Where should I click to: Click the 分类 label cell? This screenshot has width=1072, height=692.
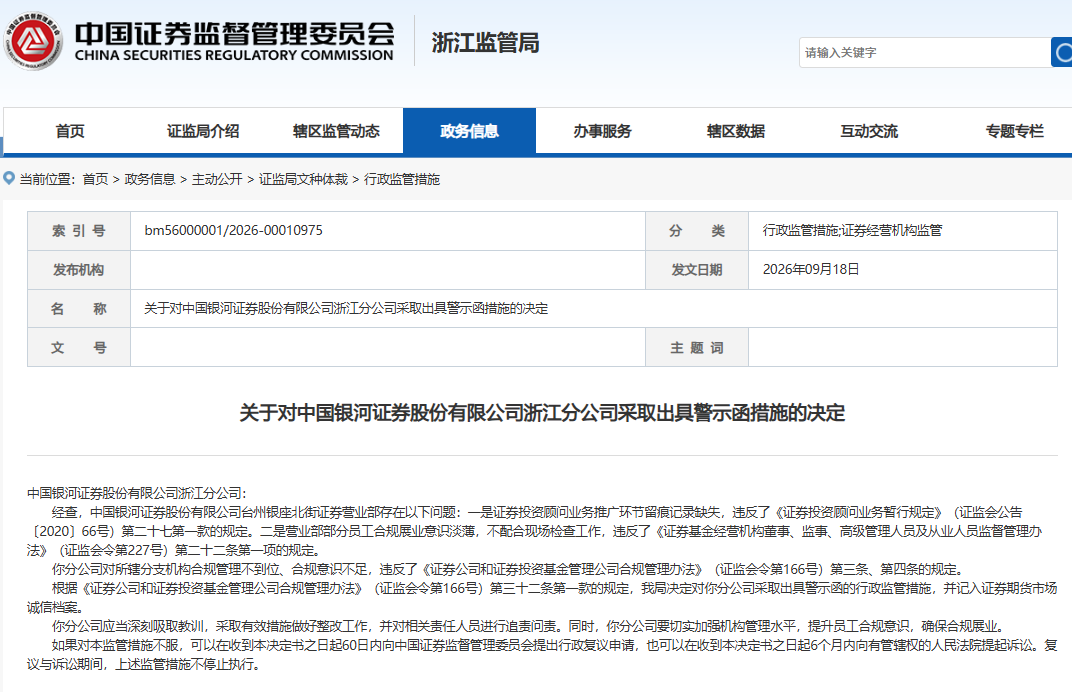[697, 231]
